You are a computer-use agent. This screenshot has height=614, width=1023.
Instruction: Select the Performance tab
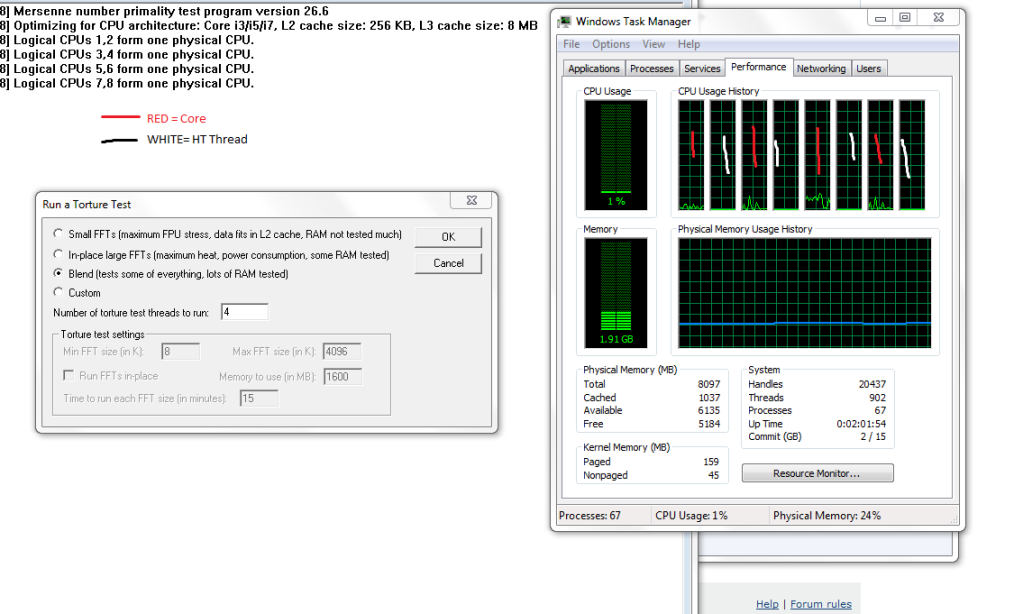[x=758, y=67]
